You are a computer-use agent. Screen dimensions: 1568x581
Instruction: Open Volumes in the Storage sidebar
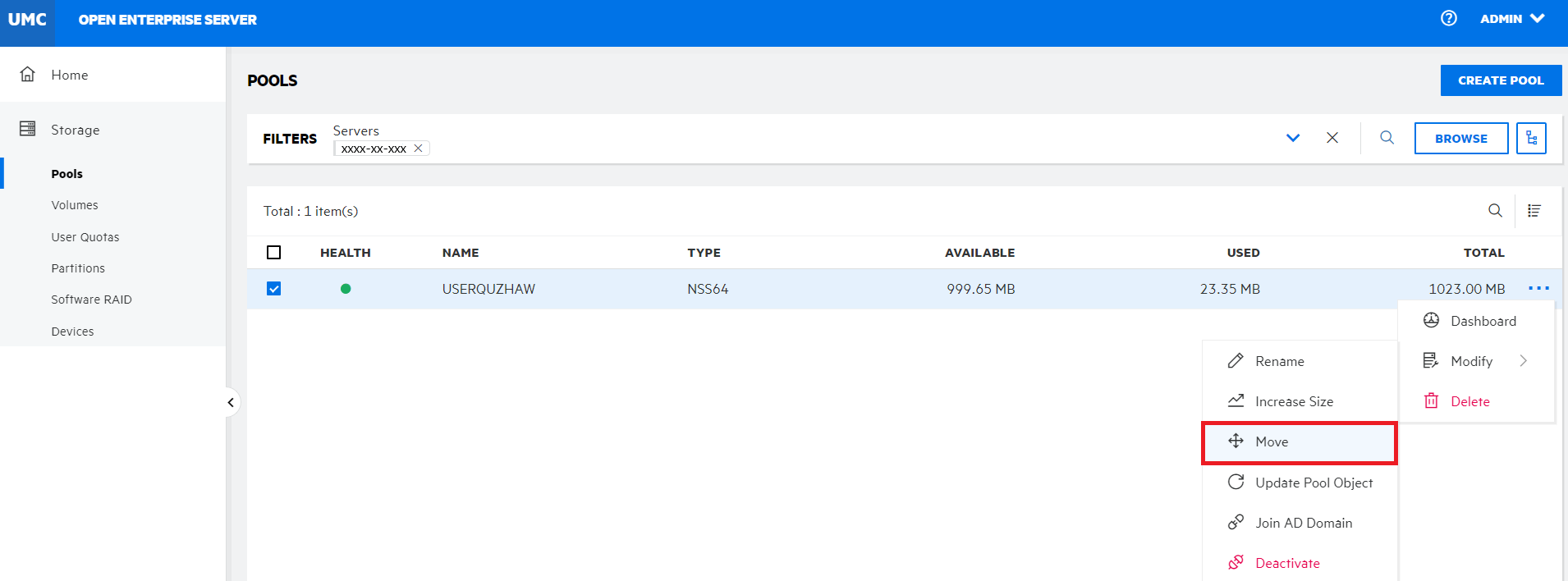tap(75, 205)
